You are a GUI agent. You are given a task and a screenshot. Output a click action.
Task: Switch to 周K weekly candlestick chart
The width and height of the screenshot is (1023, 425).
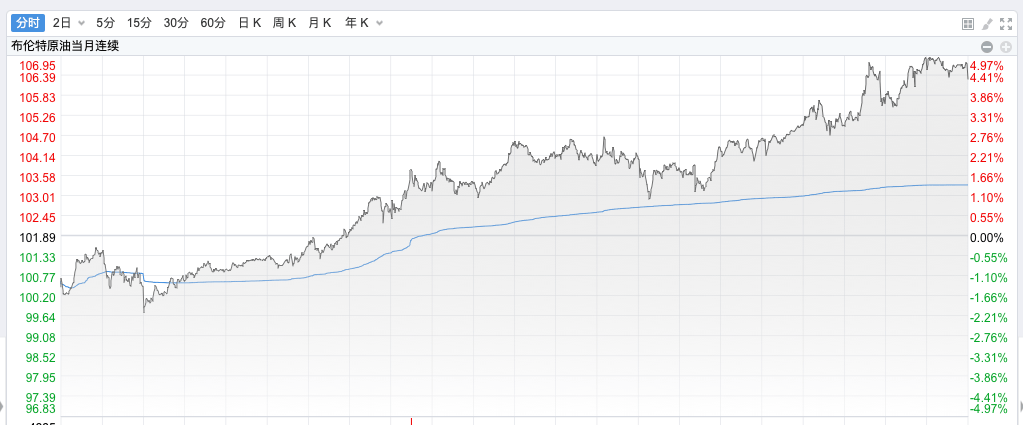tap(285, 22)
